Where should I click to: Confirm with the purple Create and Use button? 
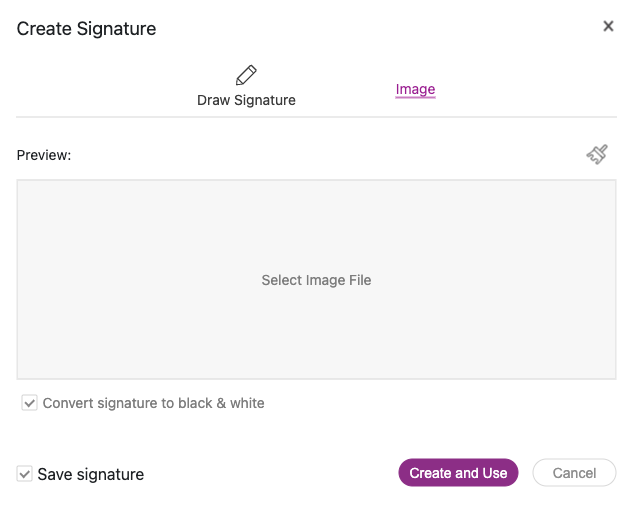[x=458, y=473]
